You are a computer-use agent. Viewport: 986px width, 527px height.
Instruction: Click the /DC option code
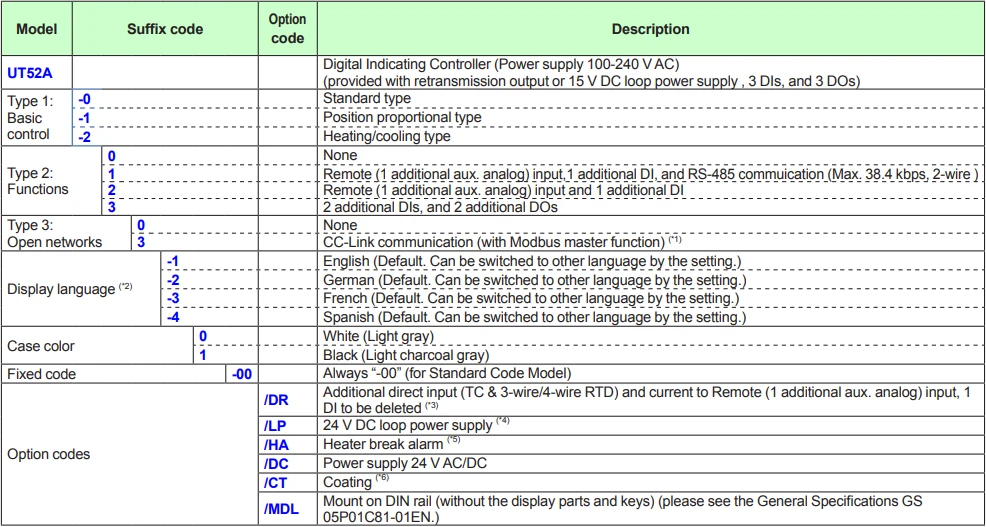click(275, 463)
